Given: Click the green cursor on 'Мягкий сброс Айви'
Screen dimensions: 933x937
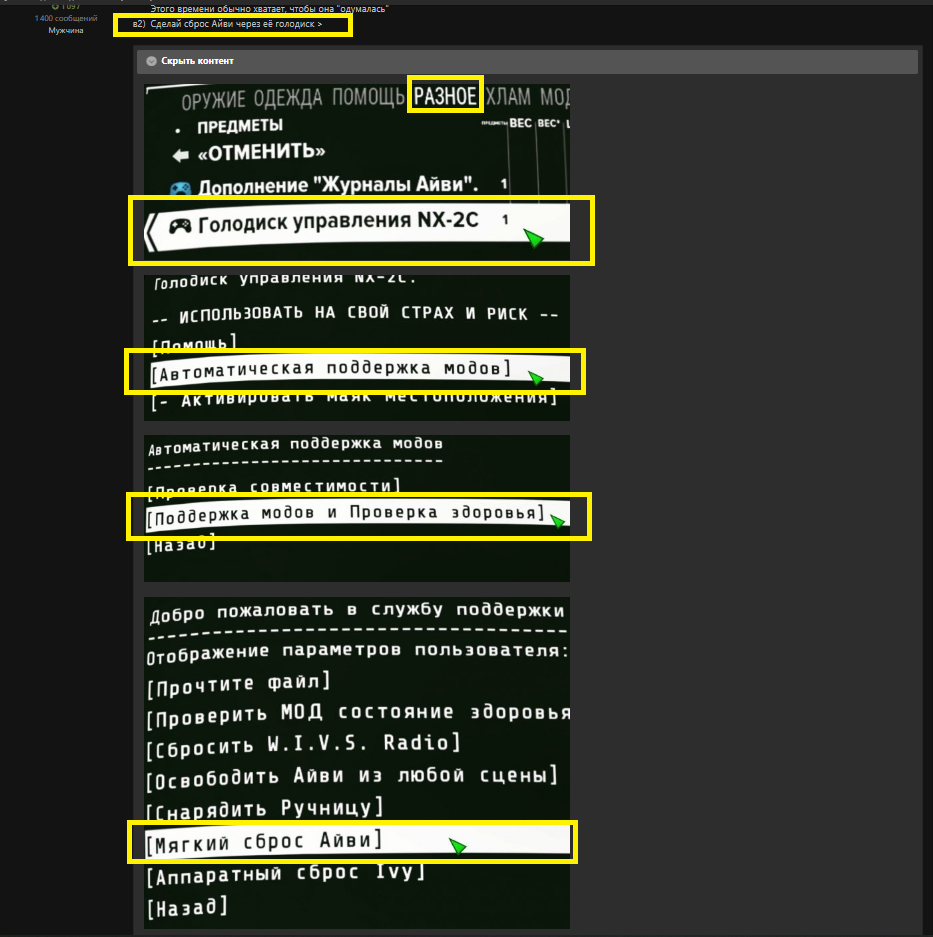Looking at the screenshot, I should (x=457, y=846).
